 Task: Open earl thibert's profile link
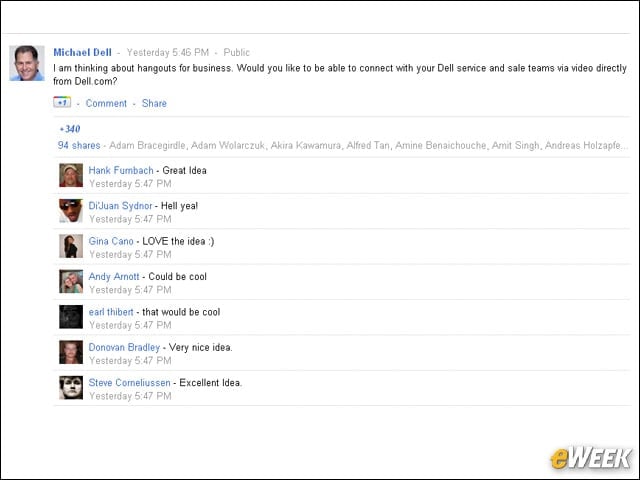(x=111, y=312)
